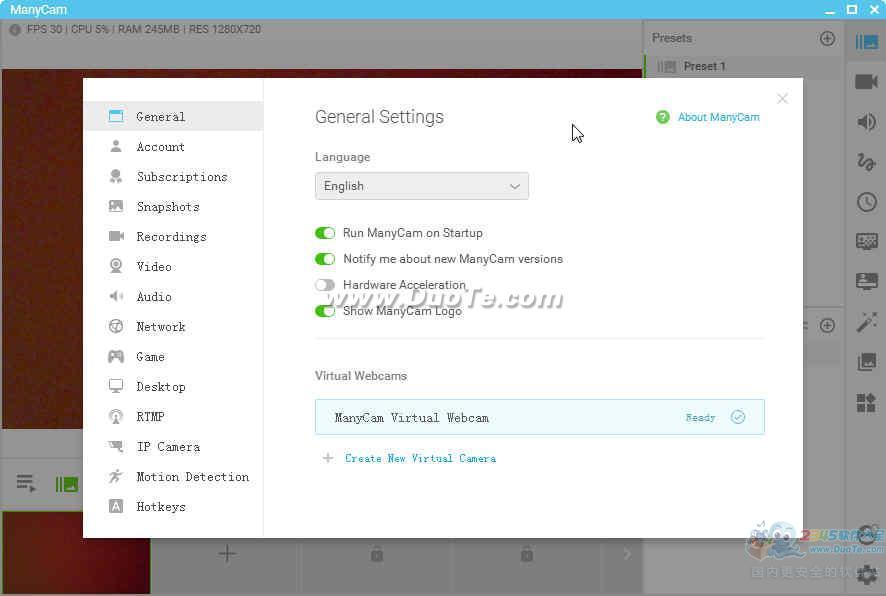Open the clock time panel icon
The height and width of the screenshot is (596, 886).
(866, 202)
